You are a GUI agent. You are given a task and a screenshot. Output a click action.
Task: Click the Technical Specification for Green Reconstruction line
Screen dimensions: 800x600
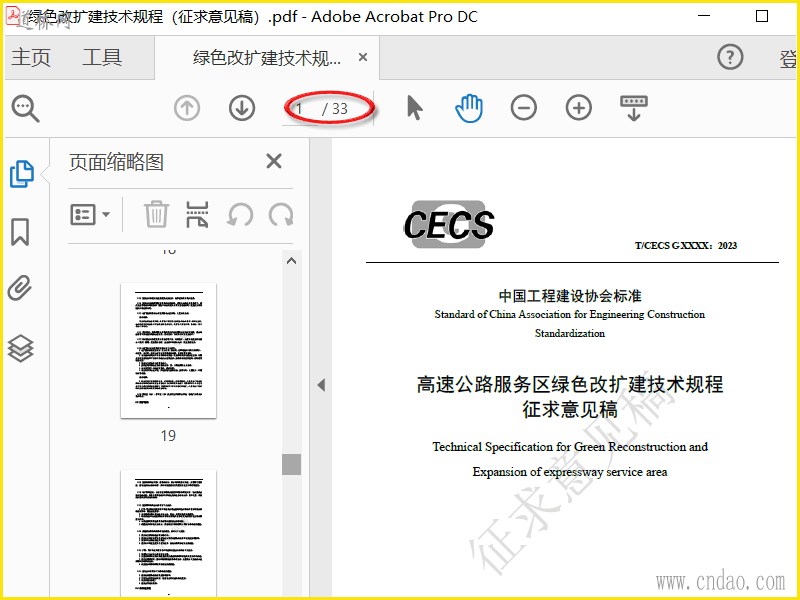pyautogui.click(x=570, y=447)
